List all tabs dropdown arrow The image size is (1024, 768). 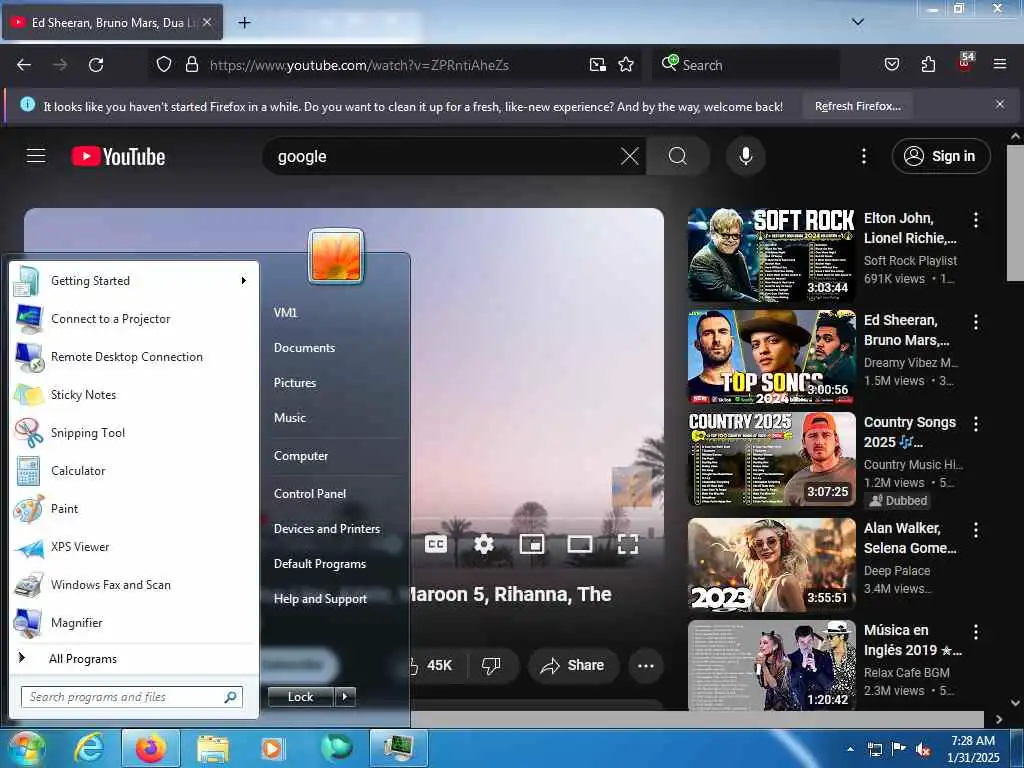tap(857, 22)
